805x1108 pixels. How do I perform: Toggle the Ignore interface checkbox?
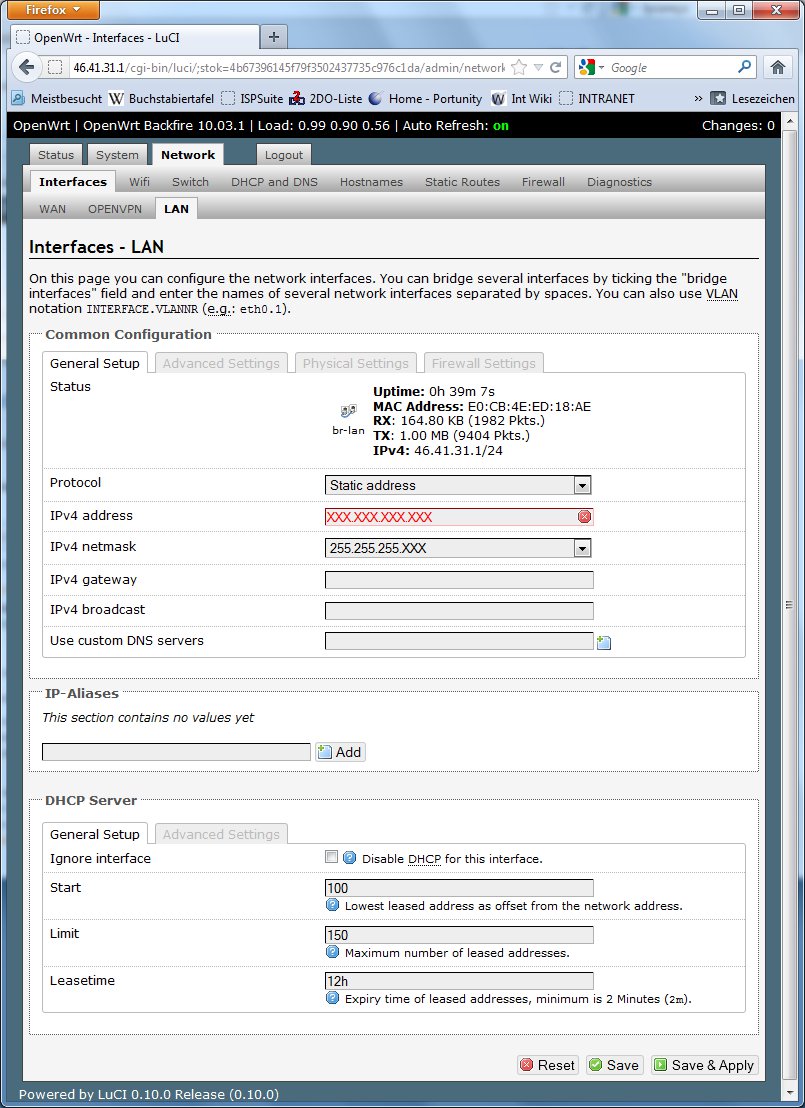click(x=332, y=857)
